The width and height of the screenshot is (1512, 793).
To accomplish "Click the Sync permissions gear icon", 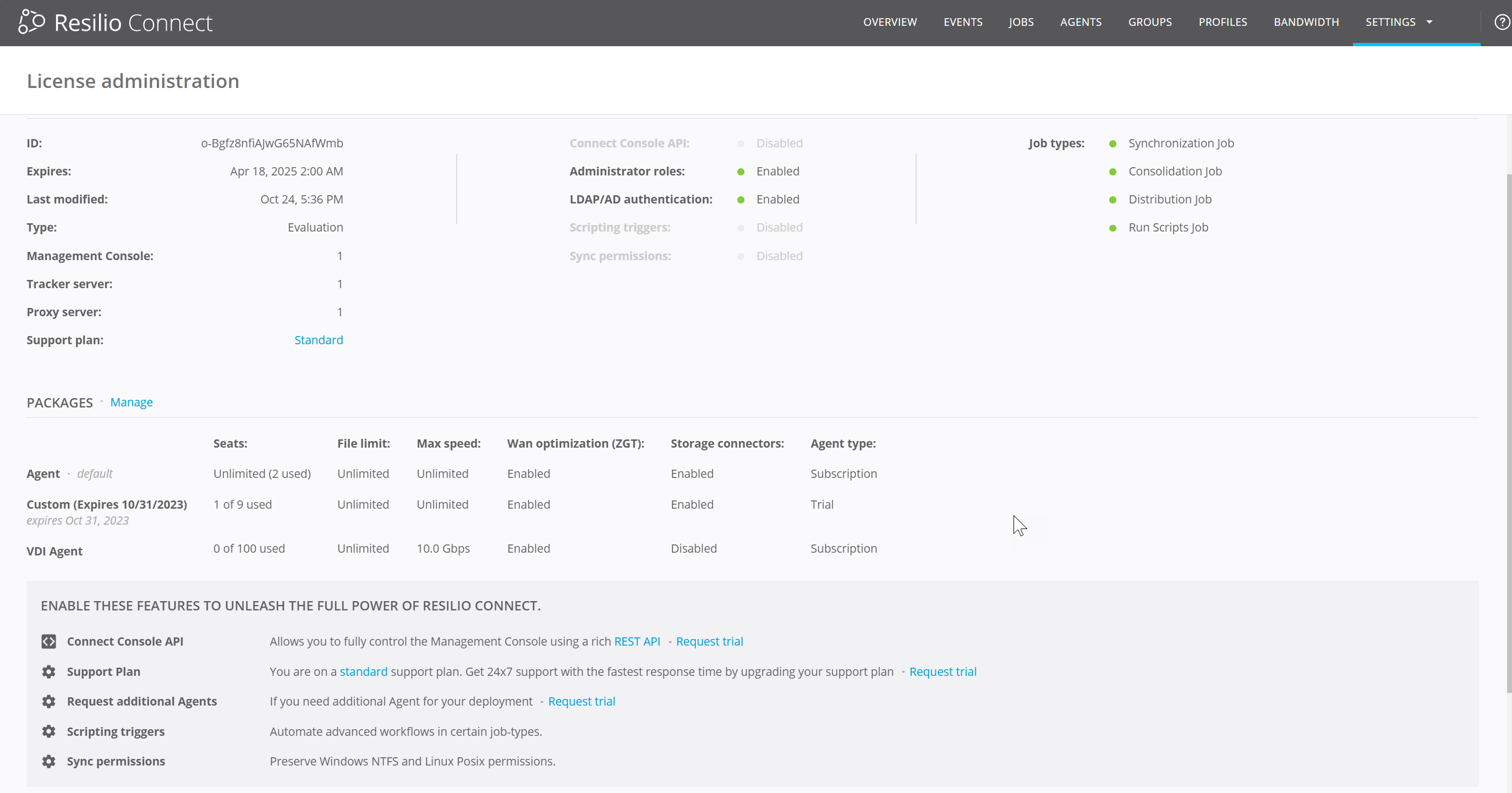I will tap(49, 761).
